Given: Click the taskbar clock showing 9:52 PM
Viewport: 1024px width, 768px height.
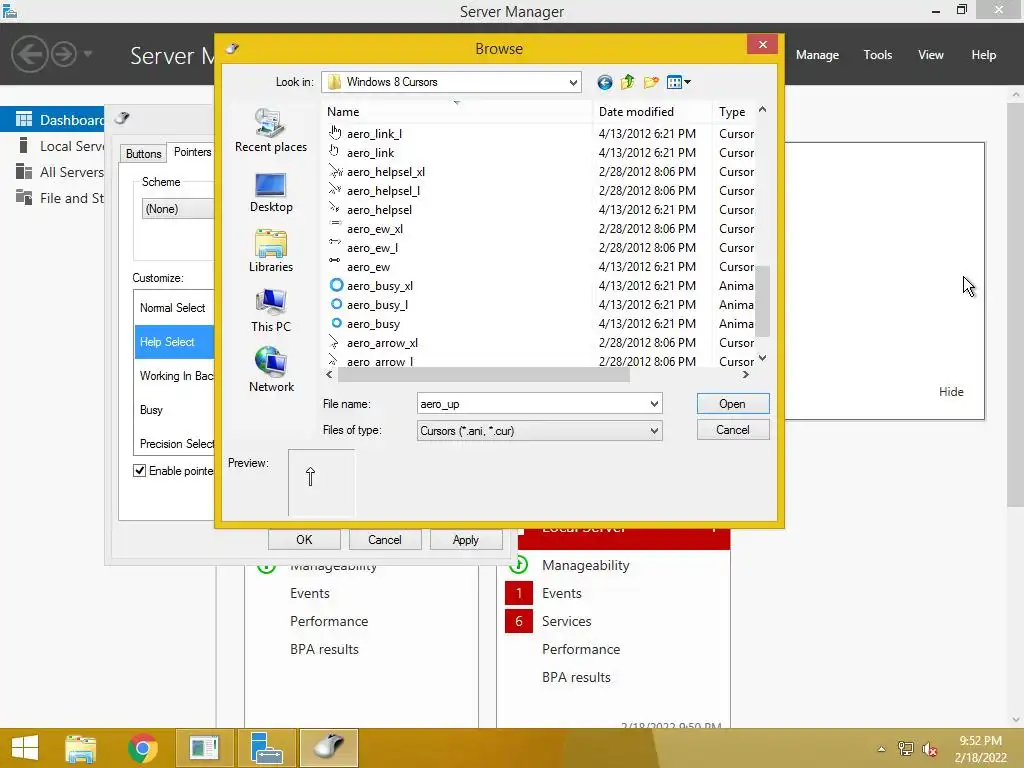Looking at the screenshot, I should point(980,749).
